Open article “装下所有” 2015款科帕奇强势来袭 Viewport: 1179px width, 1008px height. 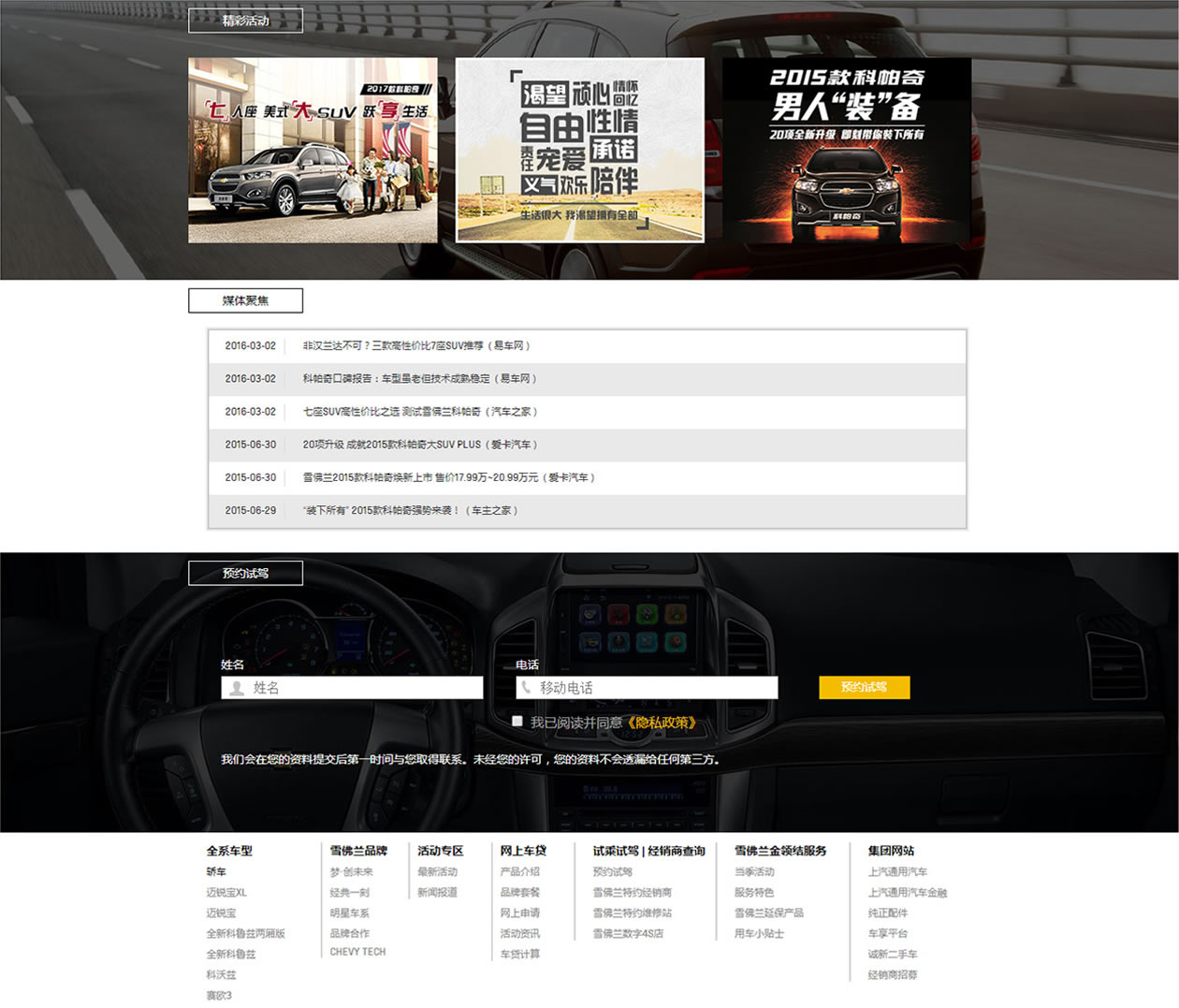click(x=411, y=510)
